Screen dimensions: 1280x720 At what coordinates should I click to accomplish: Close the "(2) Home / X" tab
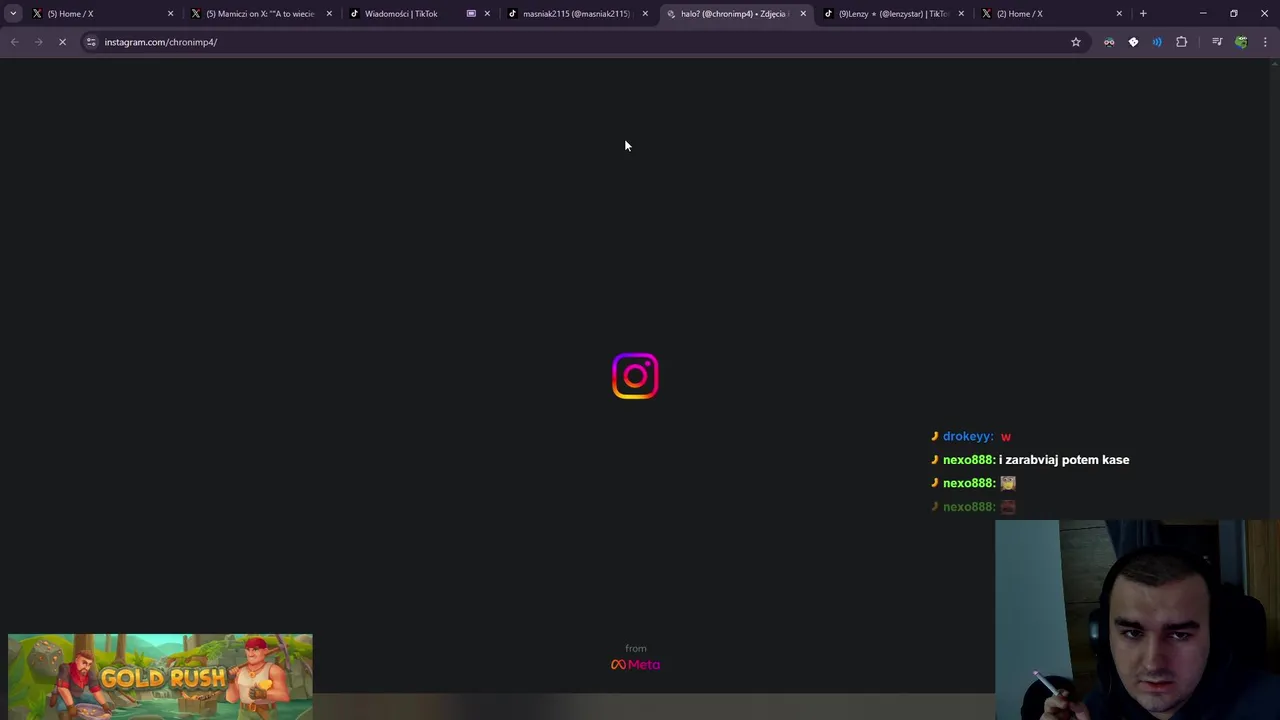pos(1119,14)
